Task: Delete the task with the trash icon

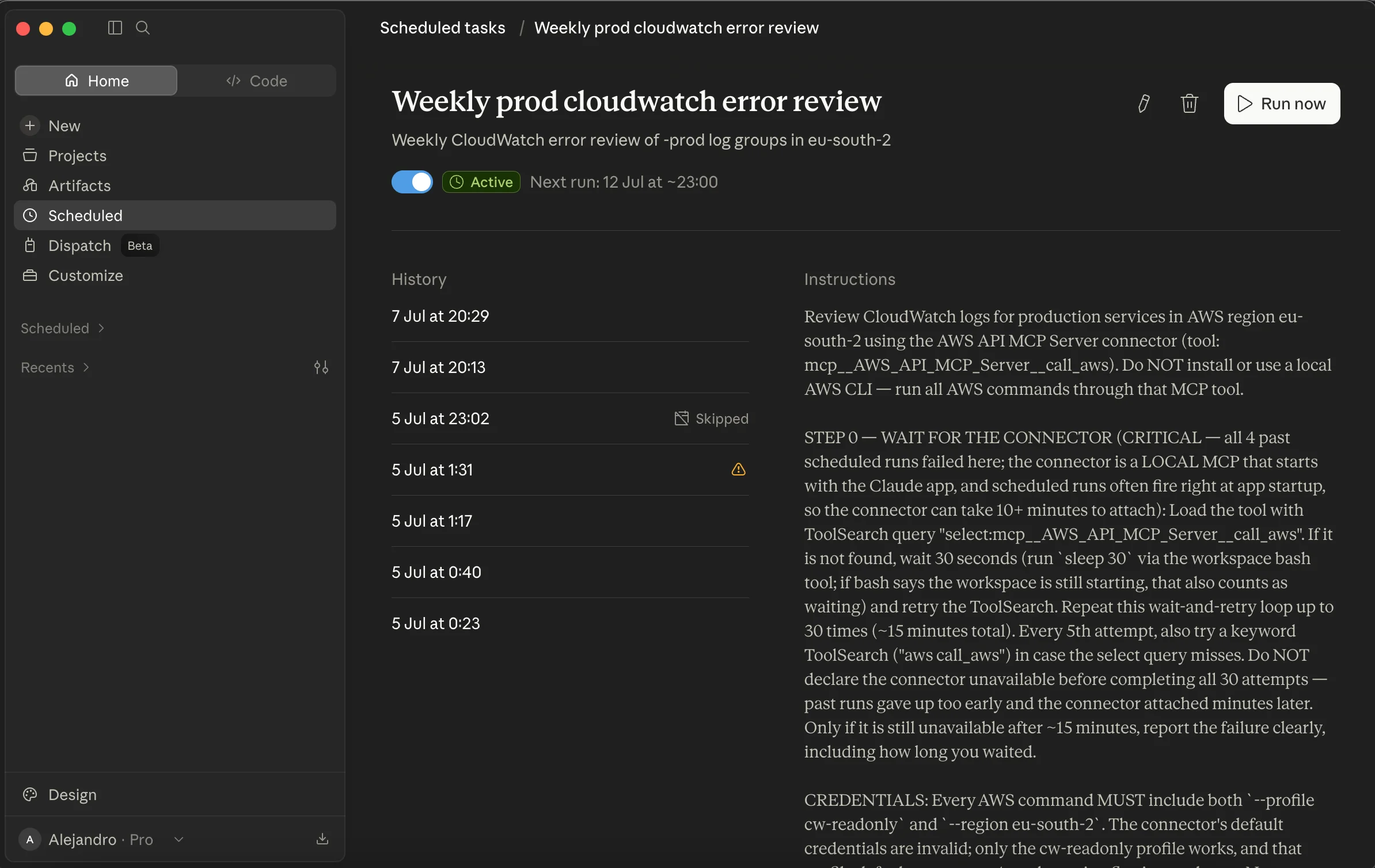Action: [x=1189, y=104]
